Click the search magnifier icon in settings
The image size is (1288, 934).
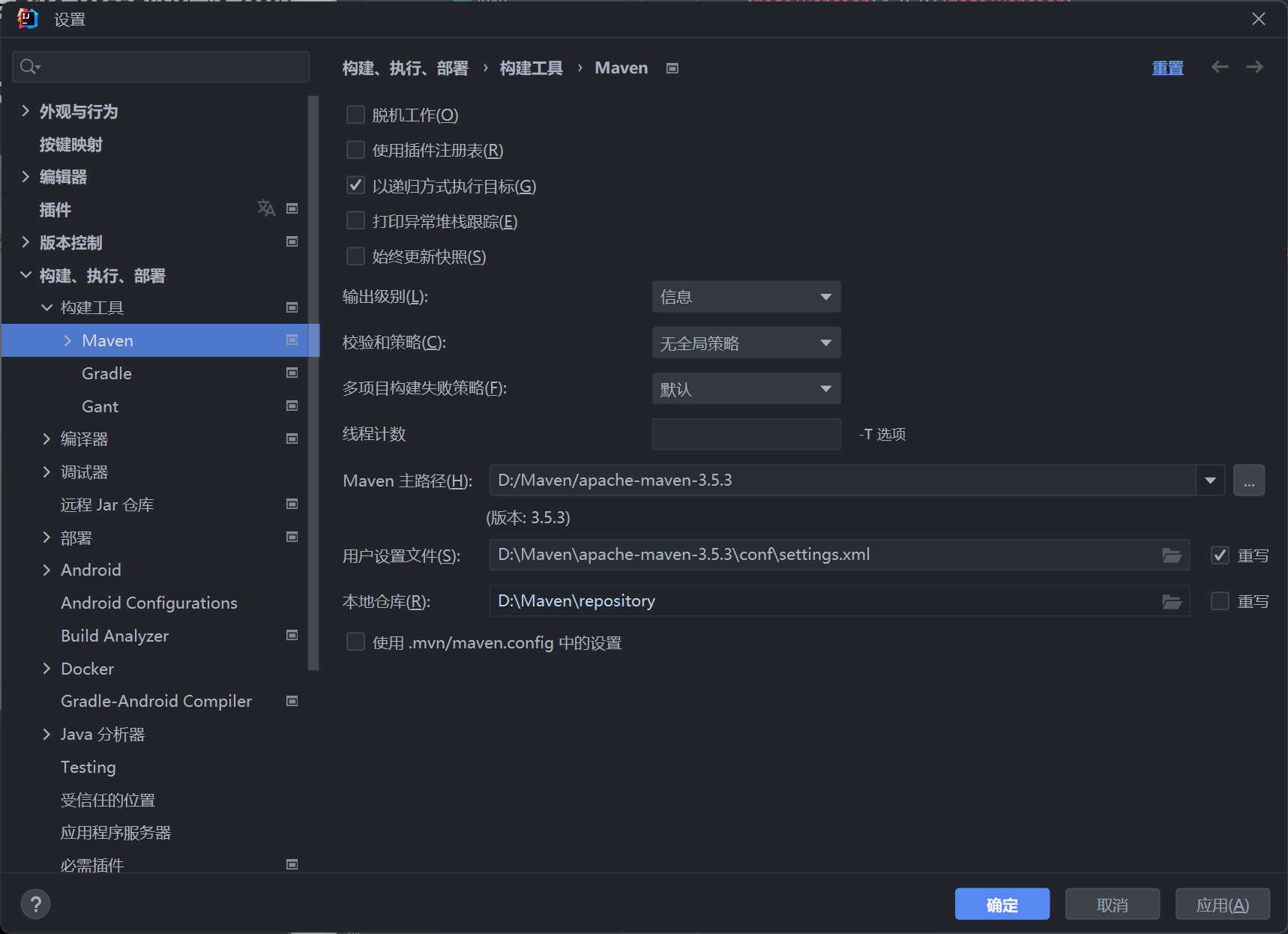pos(29,67)
